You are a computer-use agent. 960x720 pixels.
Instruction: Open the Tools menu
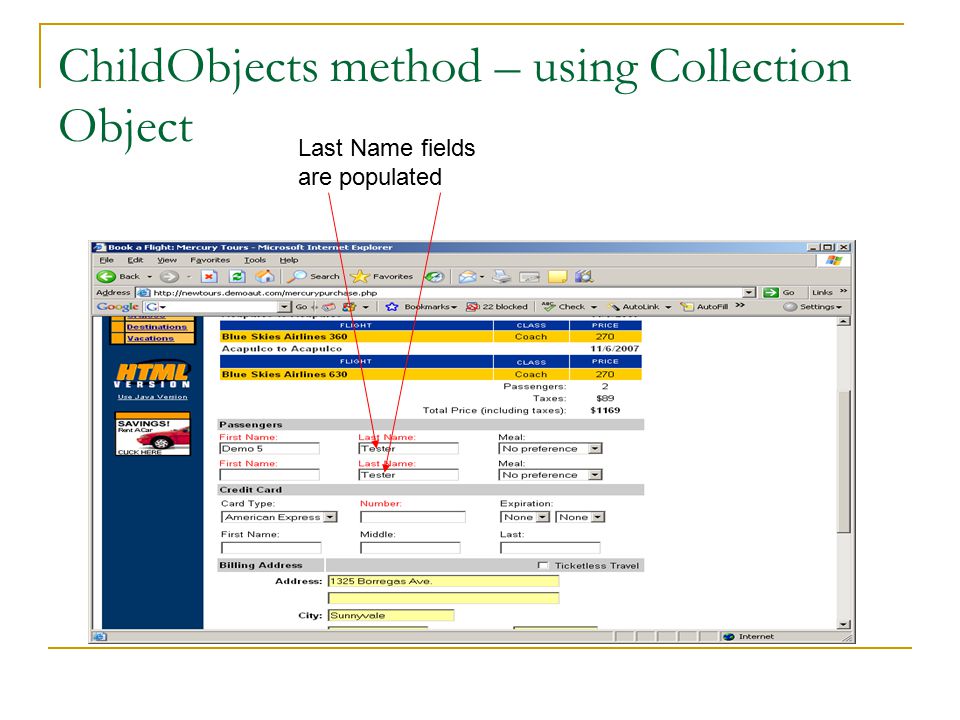(255, 260)
